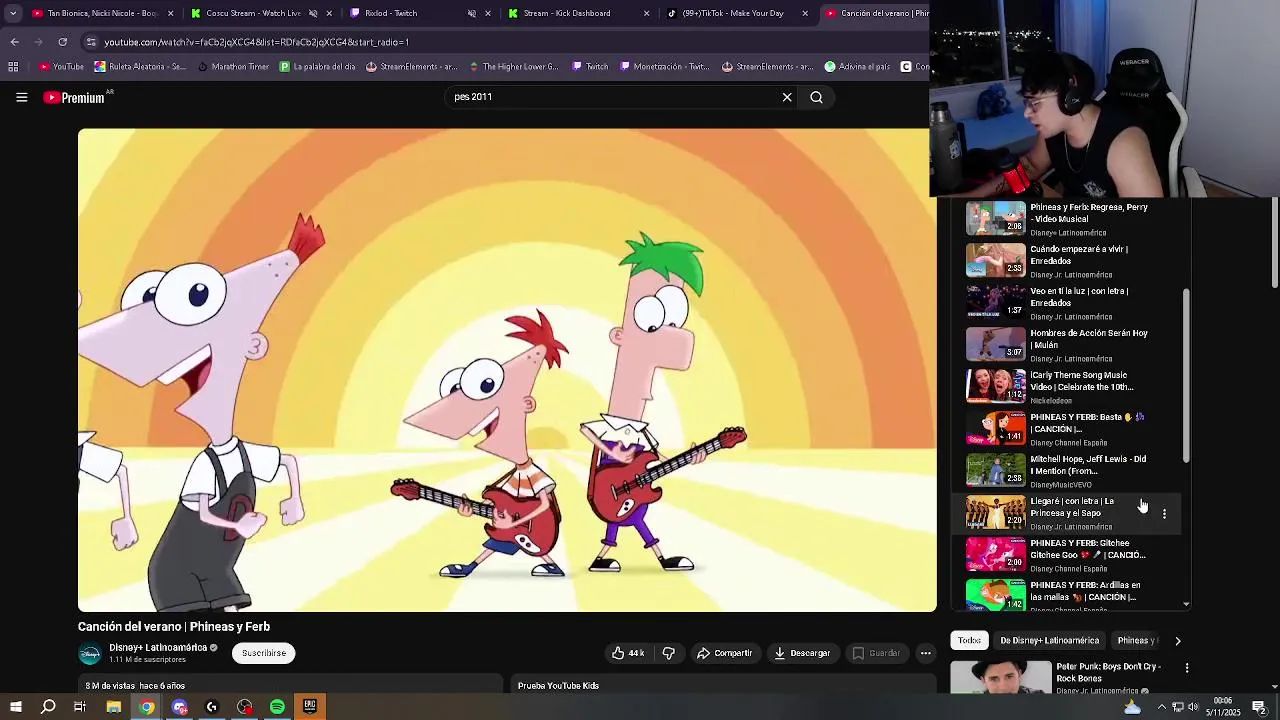
Task: Open File Explorer from the taskbar
Action: click(x=113, y=707)
